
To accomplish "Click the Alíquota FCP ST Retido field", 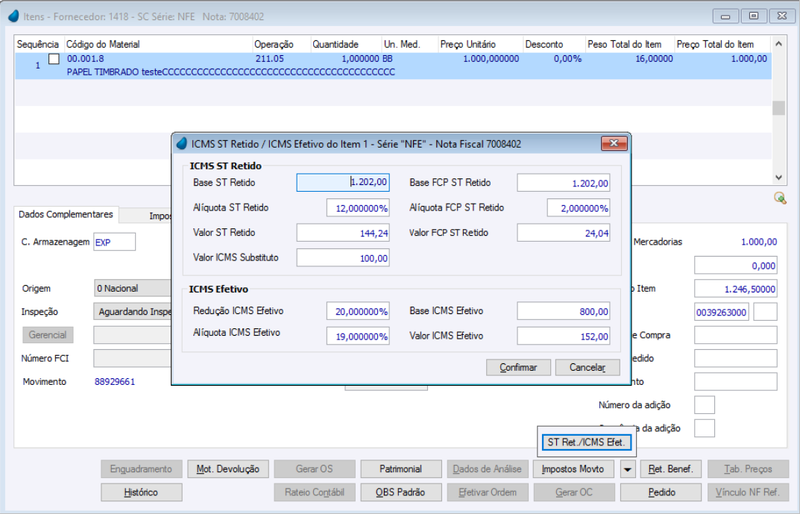I will pyautogui.click(x=579, y=208).
